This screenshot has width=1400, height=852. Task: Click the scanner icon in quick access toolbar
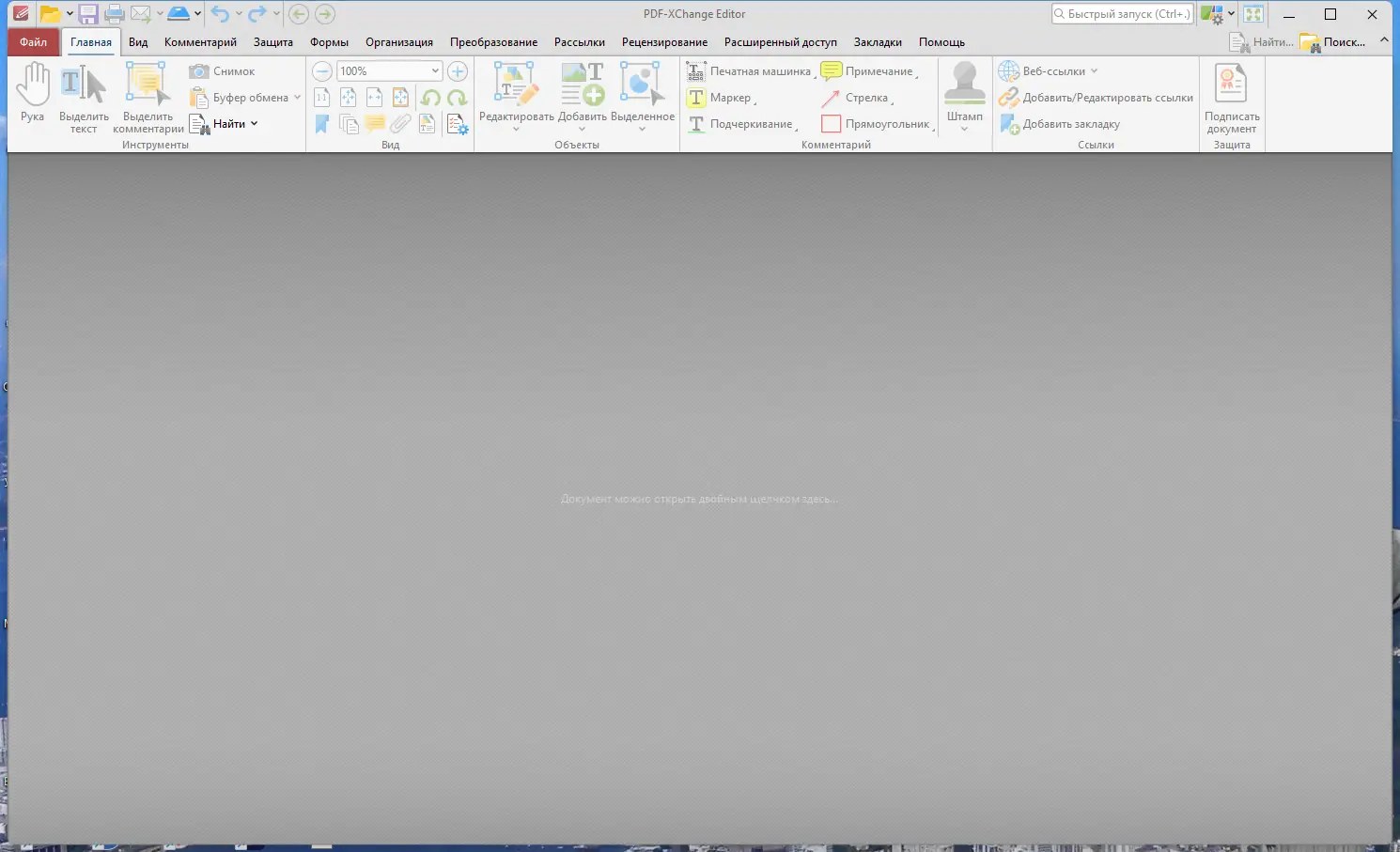(179, 14)
